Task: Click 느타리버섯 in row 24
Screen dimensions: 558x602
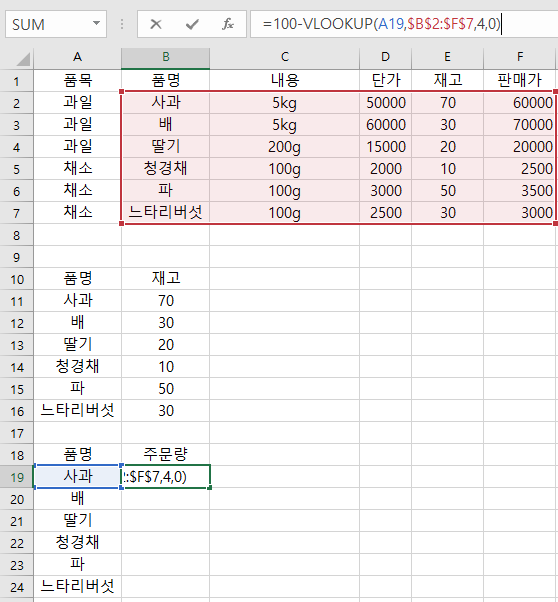Action: (77, 587)
